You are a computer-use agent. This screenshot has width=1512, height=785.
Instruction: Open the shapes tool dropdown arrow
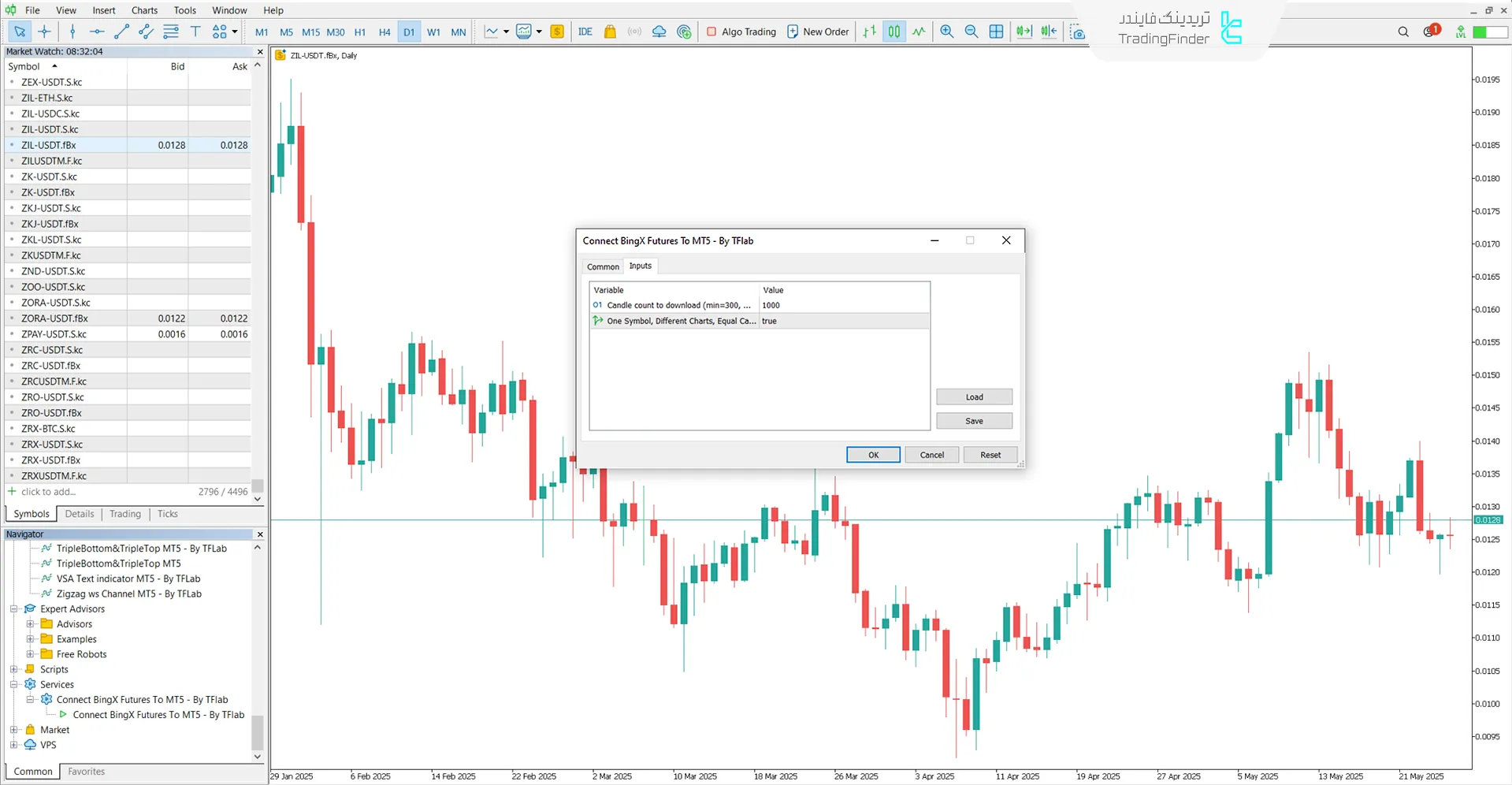pyautogui.click(x=235, y=32)
